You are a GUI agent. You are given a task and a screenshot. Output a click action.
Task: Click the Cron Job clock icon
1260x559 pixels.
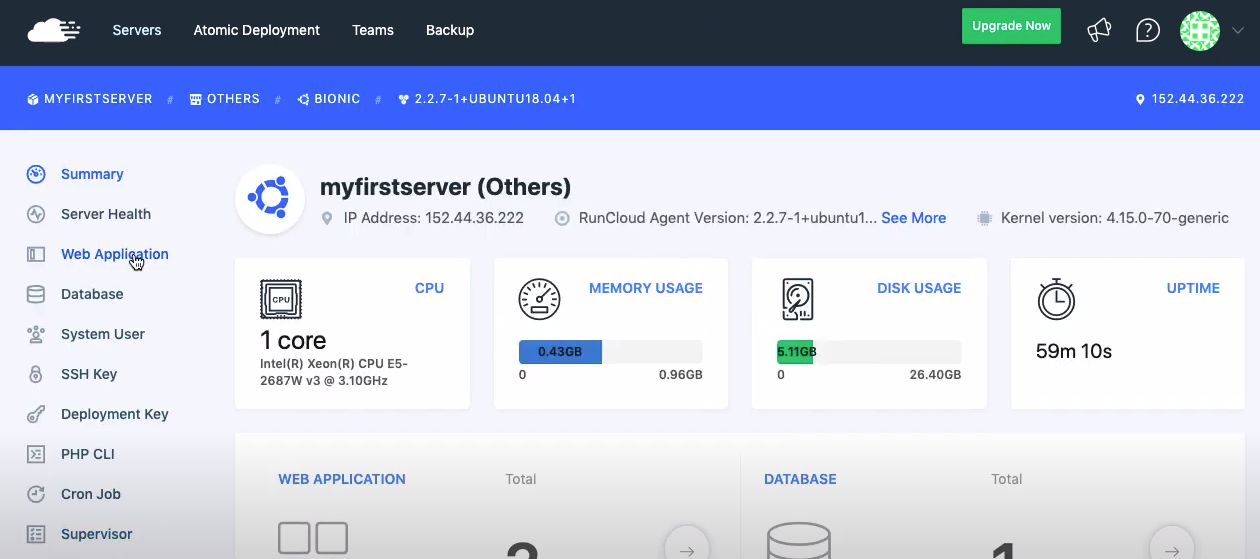click(36, 494)
